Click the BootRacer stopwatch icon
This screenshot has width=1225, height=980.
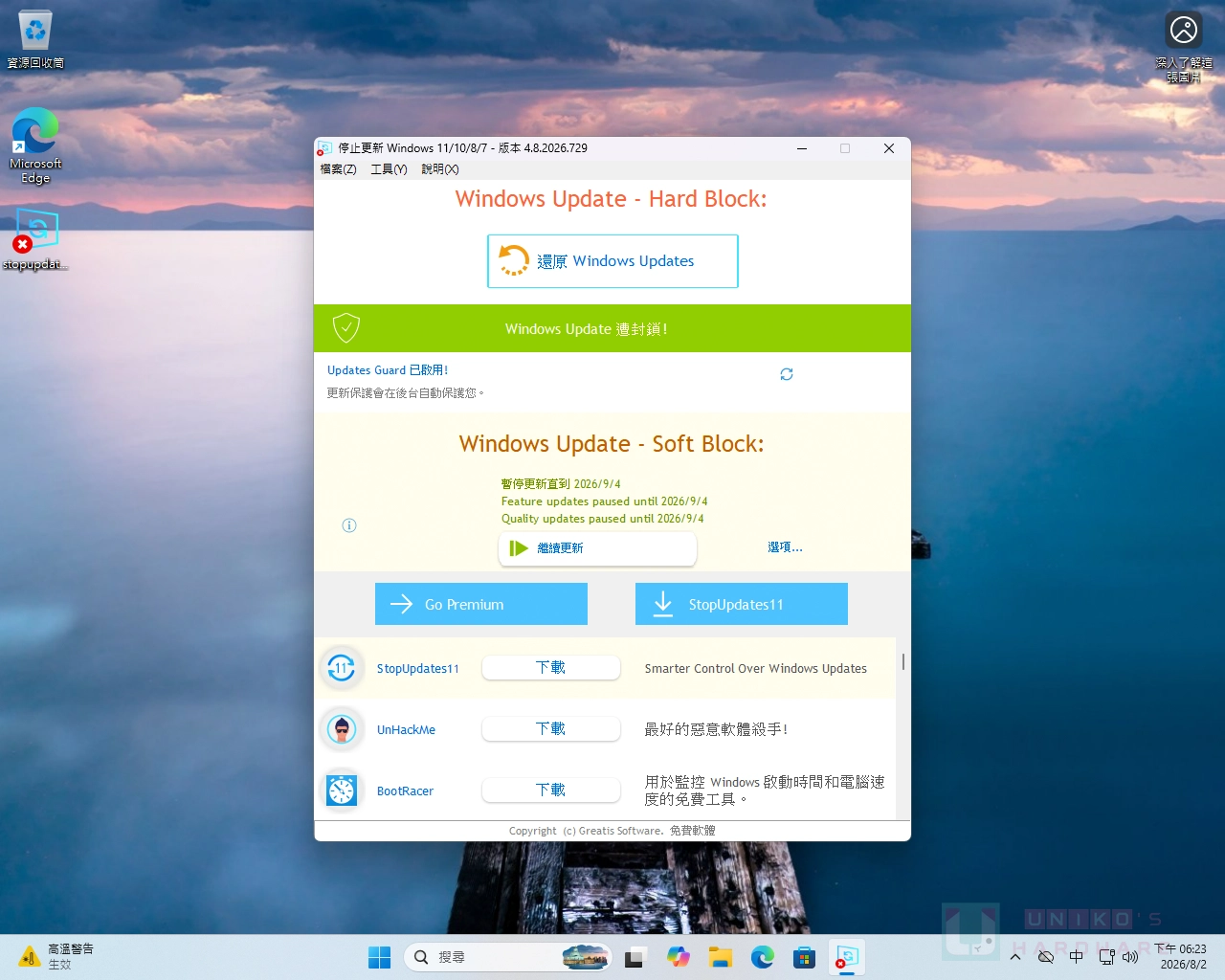[x=342, y=791]
